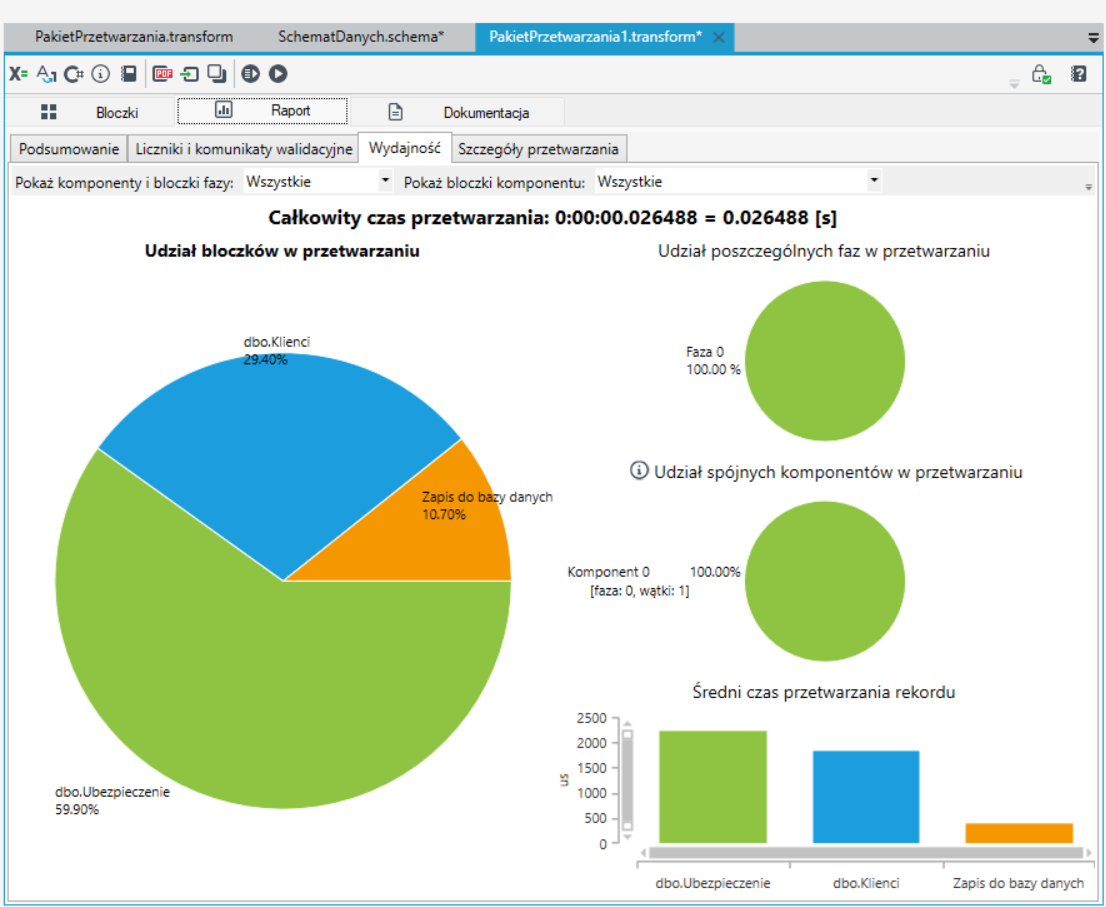Image resolution: width=1106 pixels, height=907 pixels.
Task: Click the orange Zapis do bazy danych bar
Action: pos(1019,834)
